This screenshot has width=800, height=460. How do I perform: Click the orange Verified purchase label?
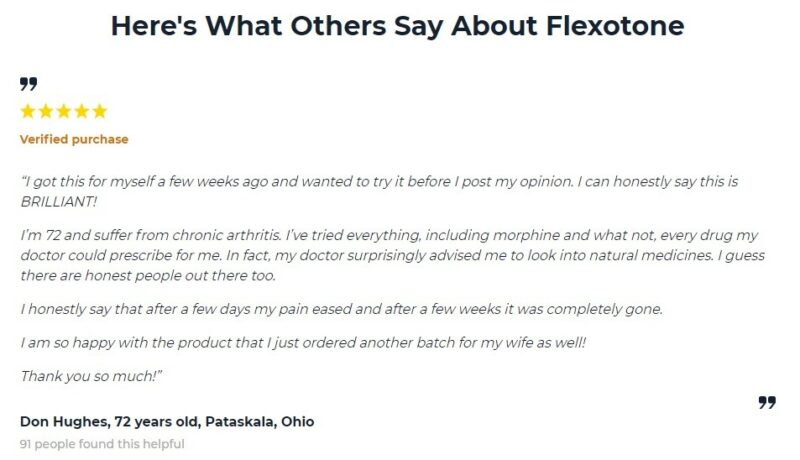(x=74, y=139)
